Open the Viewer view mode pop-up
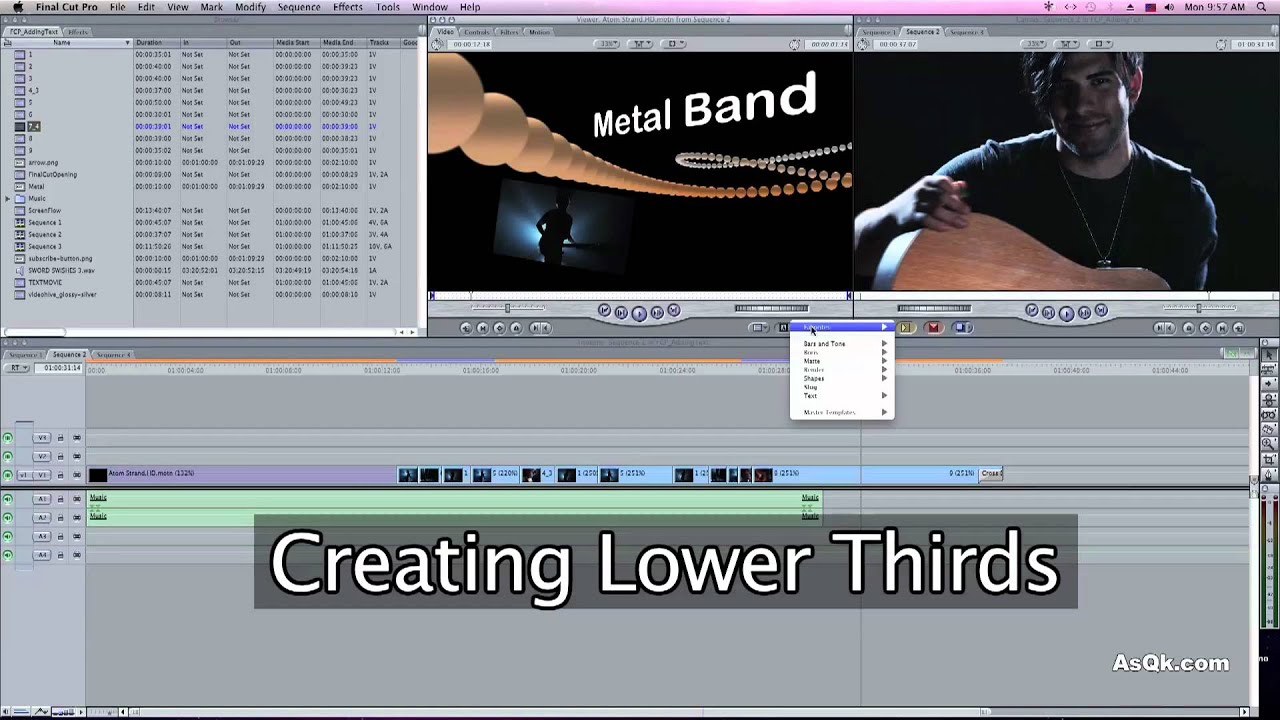Image resolution: width=1280 pixels, height=720 pixels. point(675,44)
